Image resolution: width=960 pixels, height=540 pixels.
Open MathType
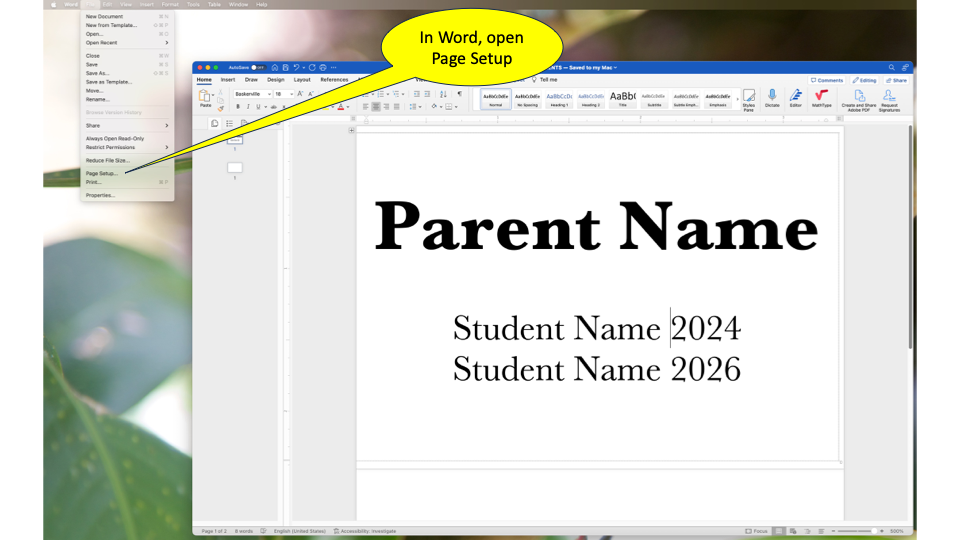822,99
